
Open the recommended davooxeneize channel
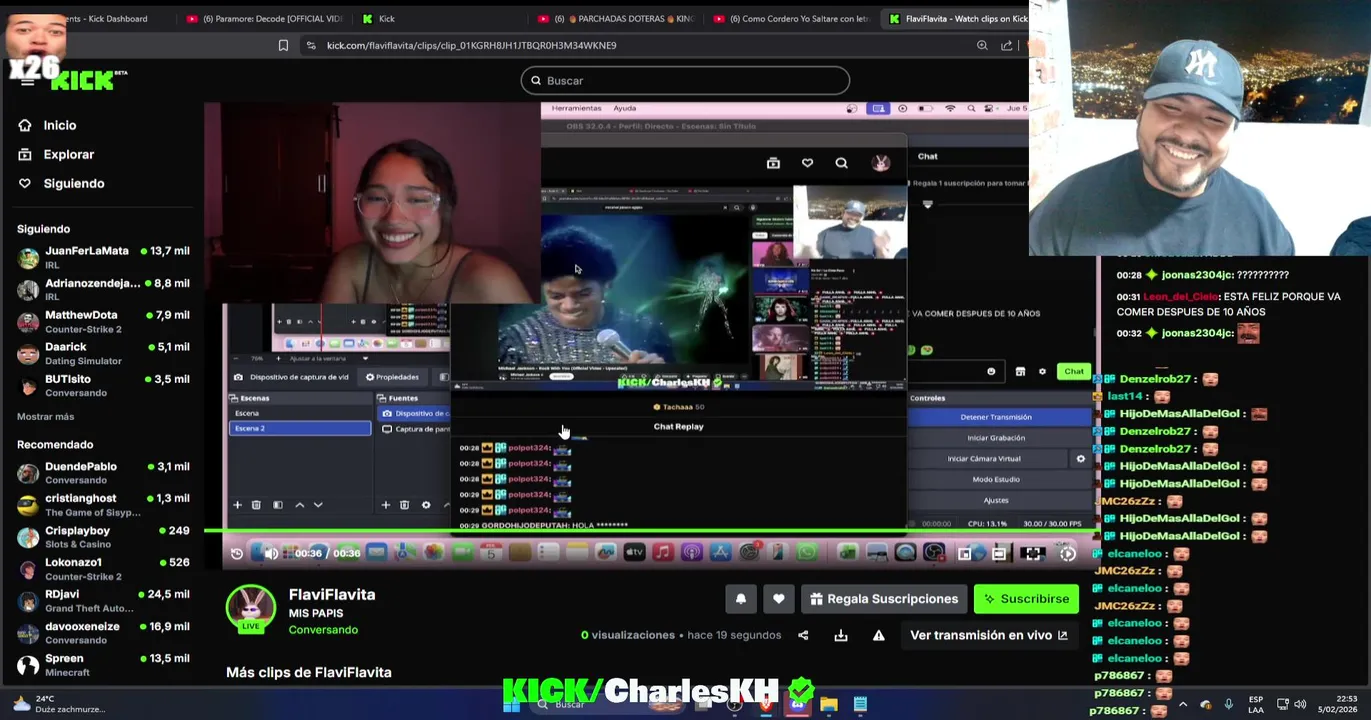pyautogui.click(x=103, y=632)
